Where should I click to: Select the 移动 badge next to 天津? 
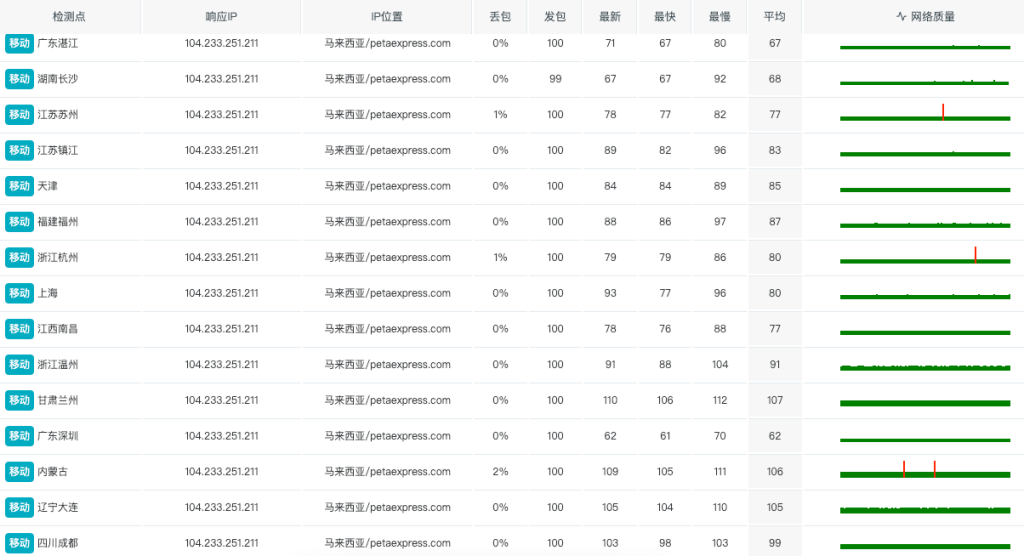tap(19, 186)
